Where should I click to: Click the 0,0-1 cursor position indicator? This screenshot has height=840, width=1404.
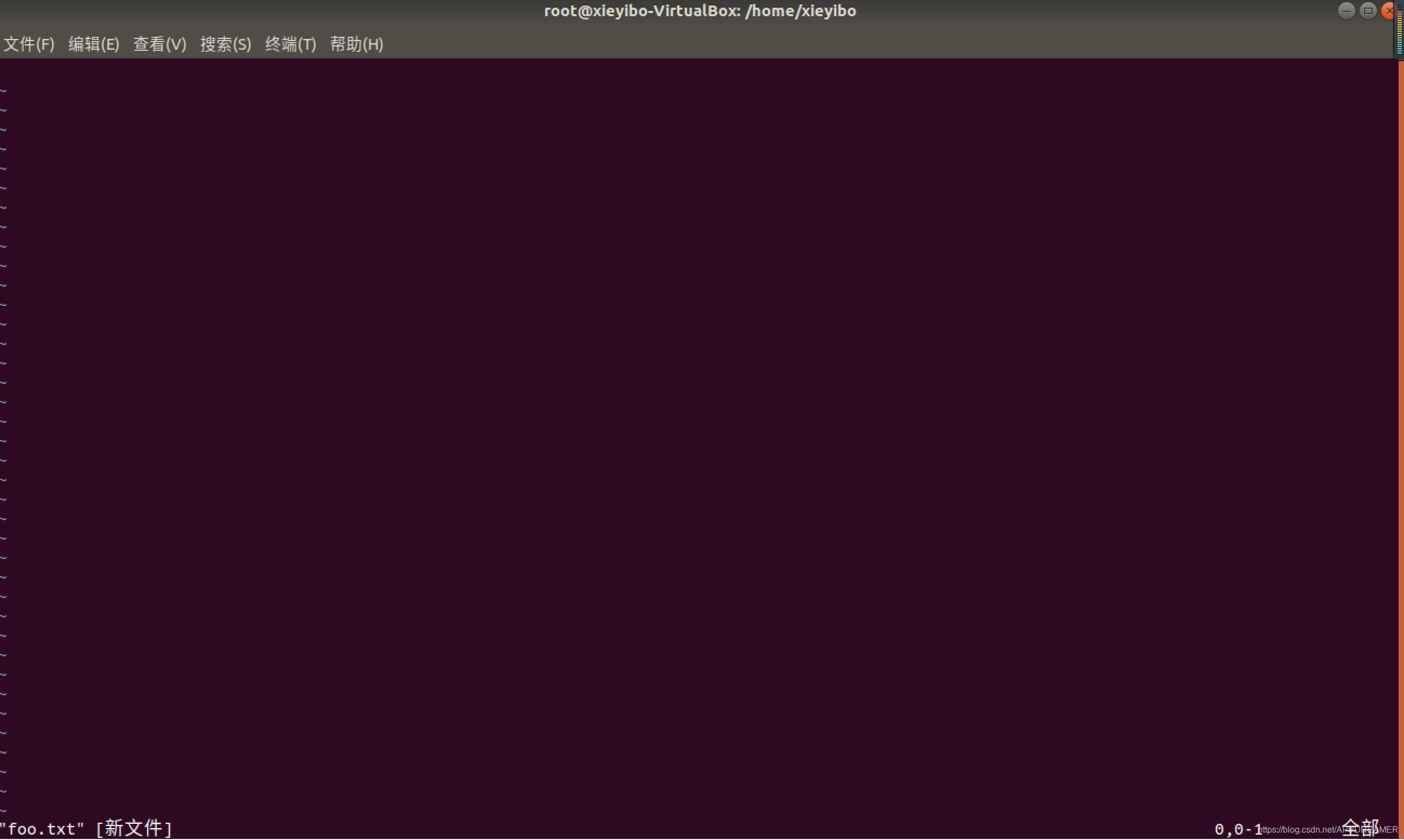point(1237,829)
